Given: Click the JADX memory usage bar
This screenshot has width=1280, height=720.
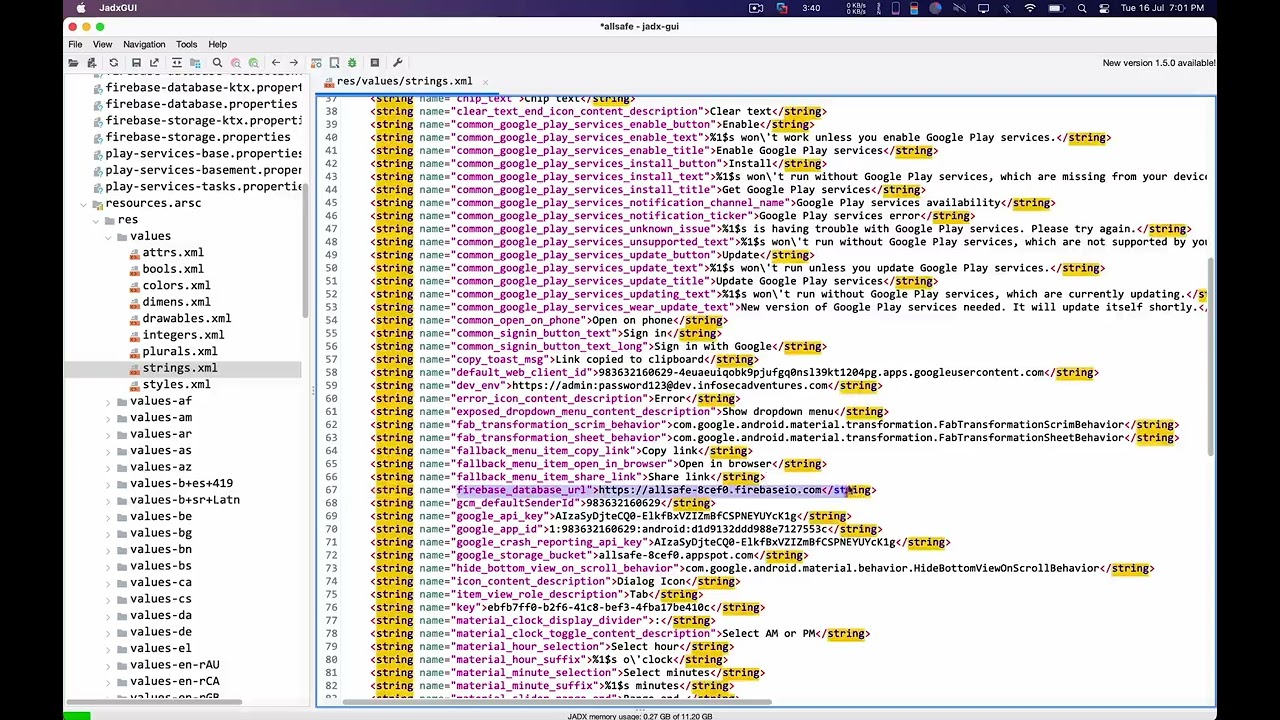Looking at the screenshot, I should pyautogui.click(x=640, y=716).
